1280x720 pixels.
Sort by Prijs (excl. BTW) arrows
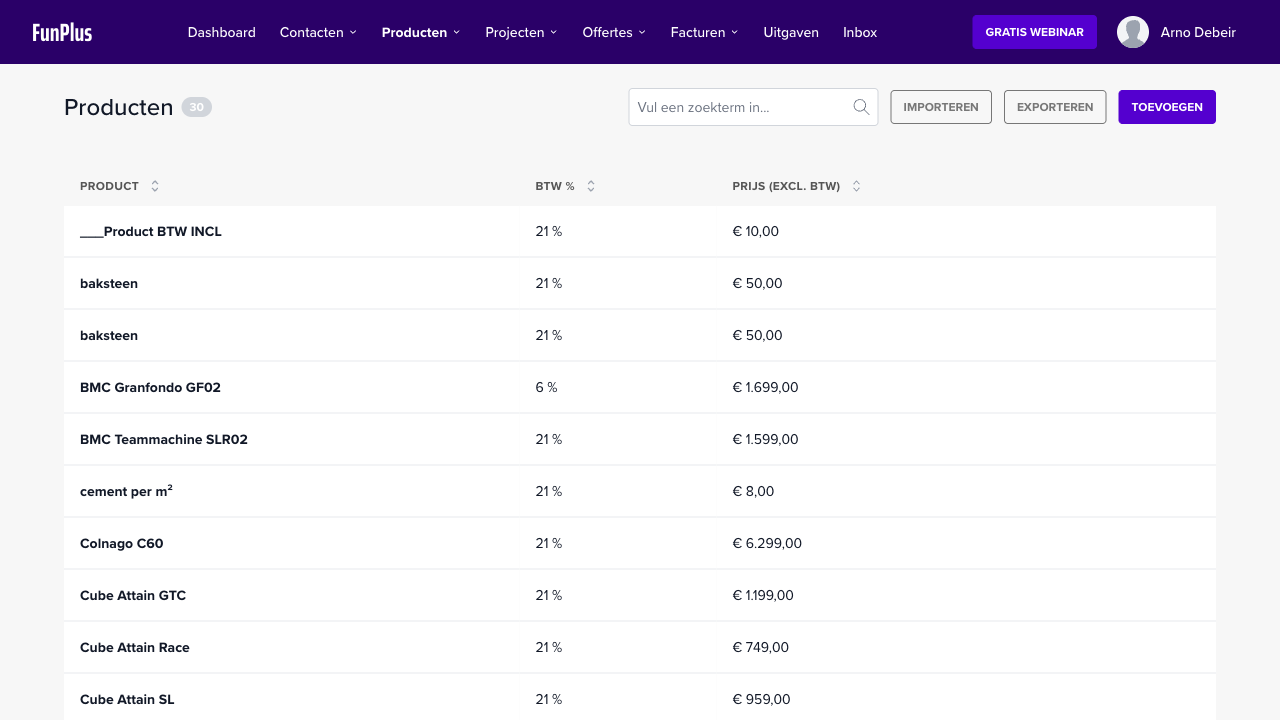coord(857,186)
